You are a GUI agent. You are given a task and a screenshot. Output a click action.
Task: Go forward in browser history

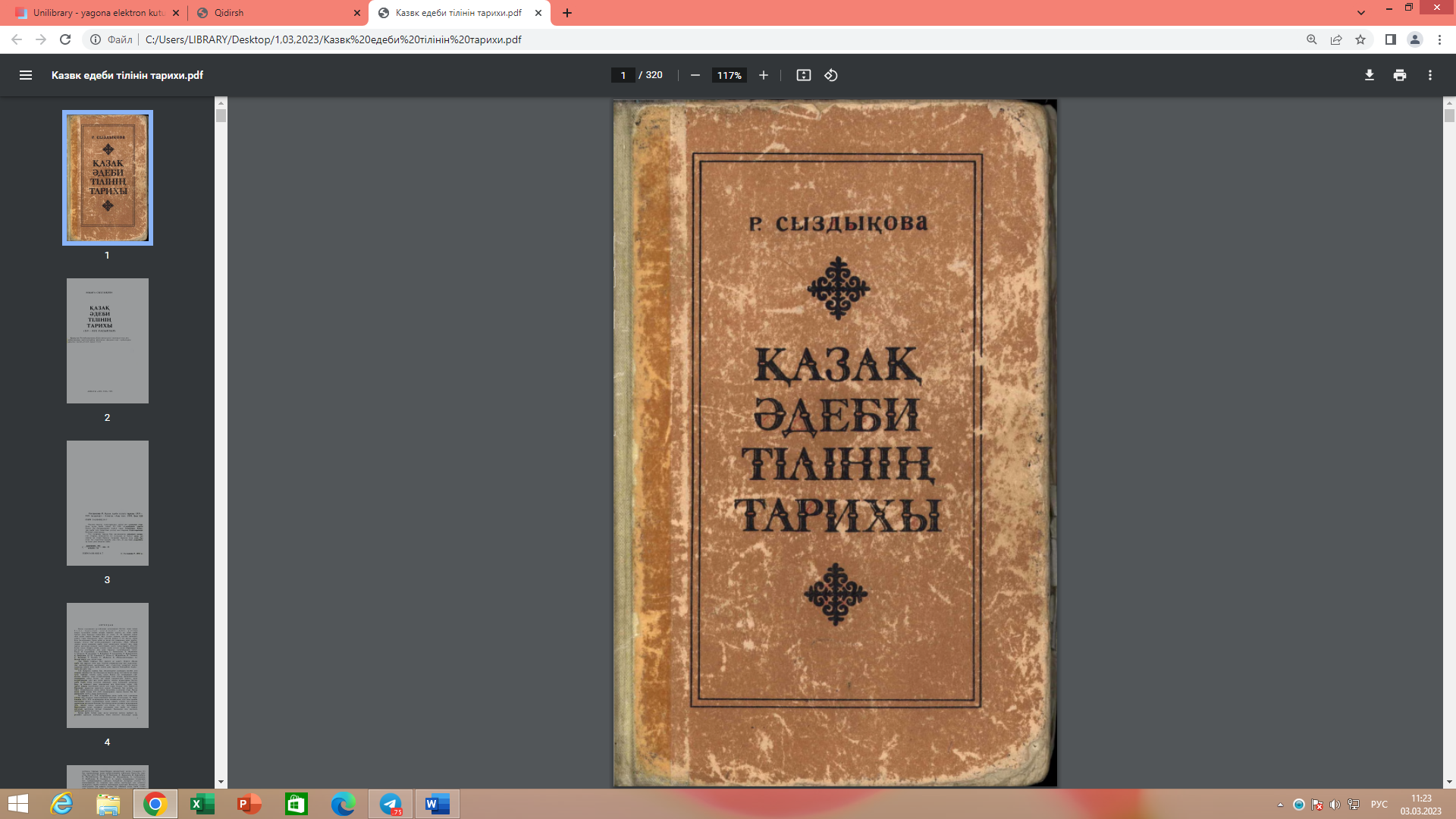pyautogui.click(x=41, y=39)
